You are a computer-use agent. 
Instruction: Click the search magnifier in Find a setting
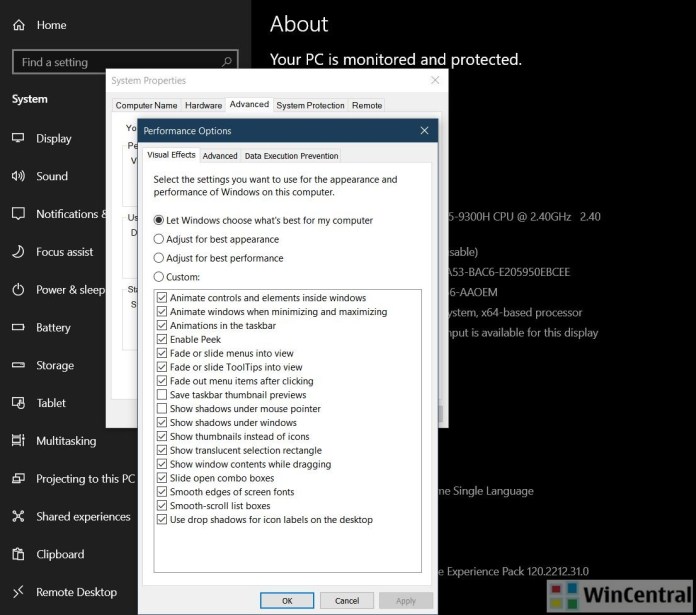(226, 62)
